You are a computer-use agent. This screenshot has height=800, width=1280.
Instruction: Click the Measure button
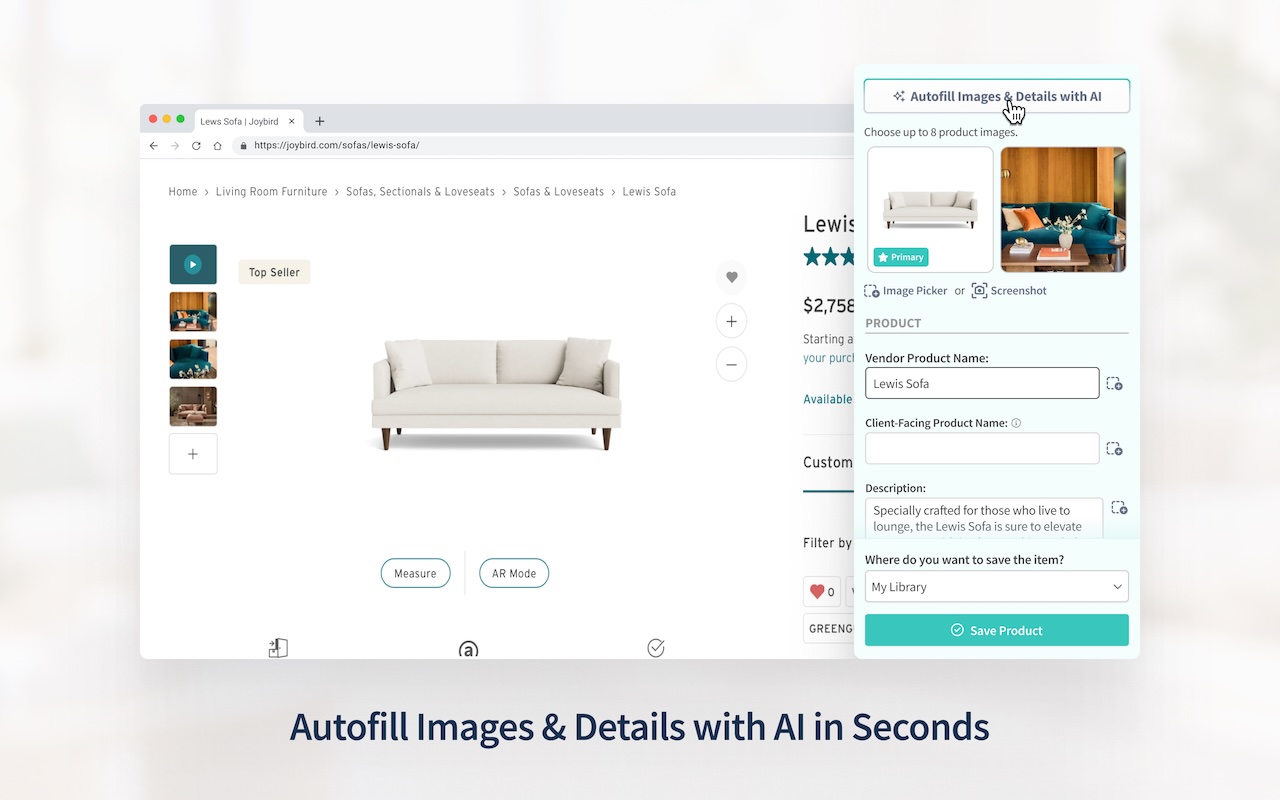pyautogui.click(x=415, y=573)
